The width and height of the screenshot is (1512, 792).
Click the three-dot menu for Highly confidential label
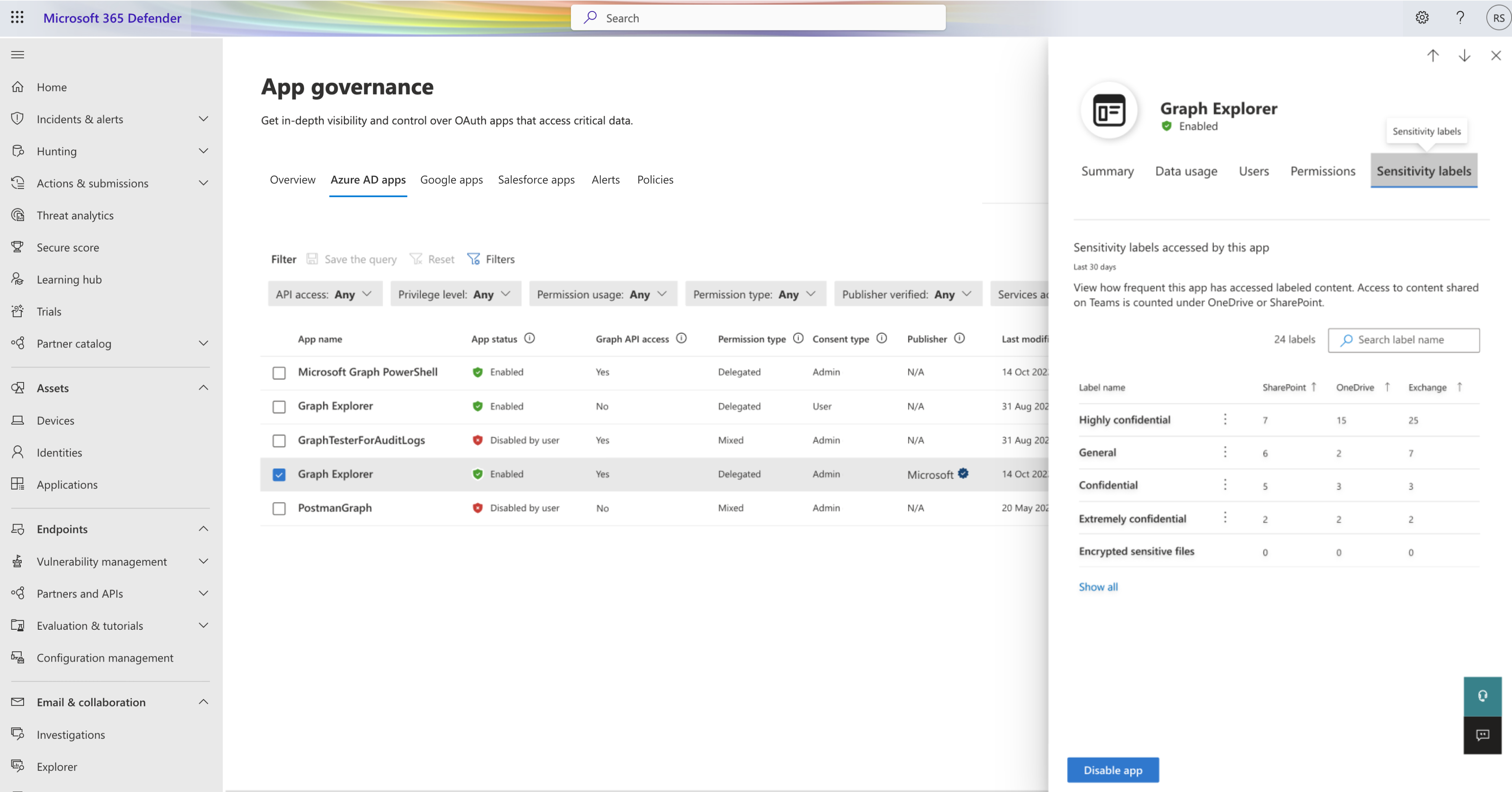(x=1224, y=419)
